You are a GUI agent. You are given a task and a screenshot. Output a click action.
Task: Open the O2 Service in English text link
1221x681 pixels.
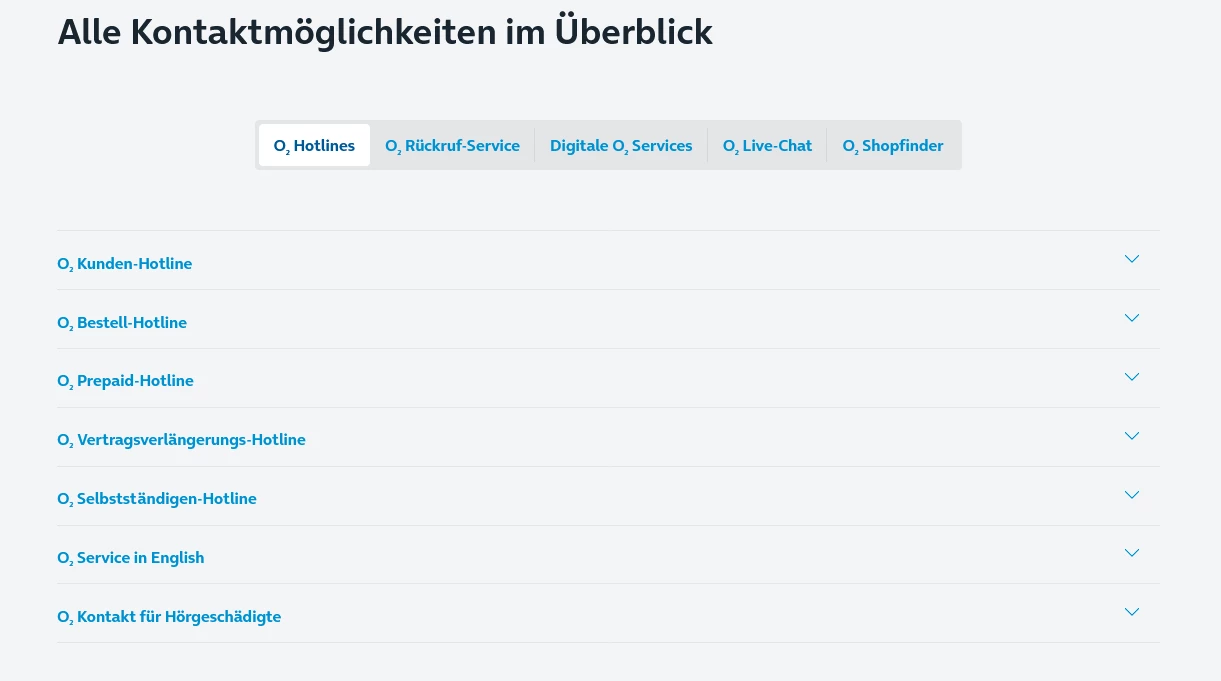(131, 558)
